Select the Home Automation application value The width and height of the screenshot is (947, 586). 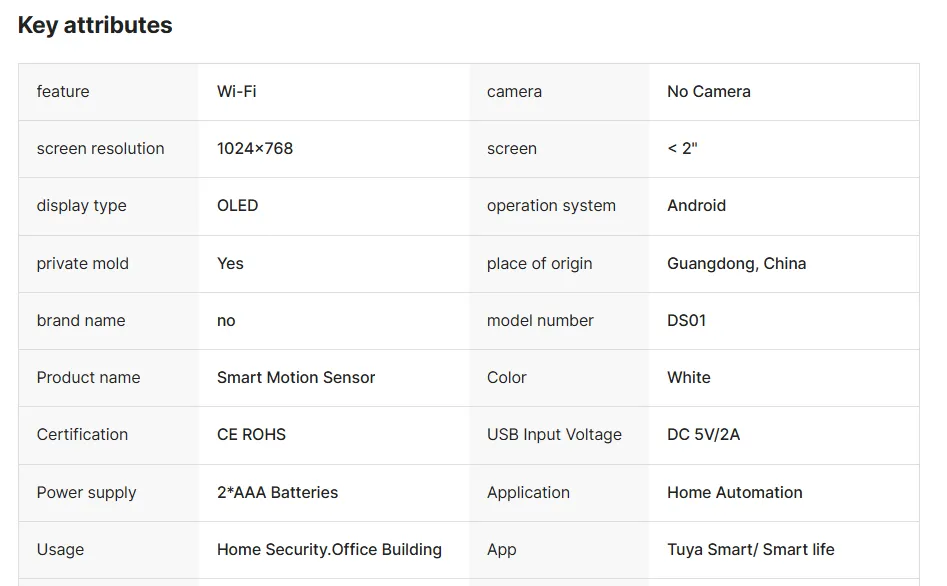pyautogui.click(x=734, y=493)
